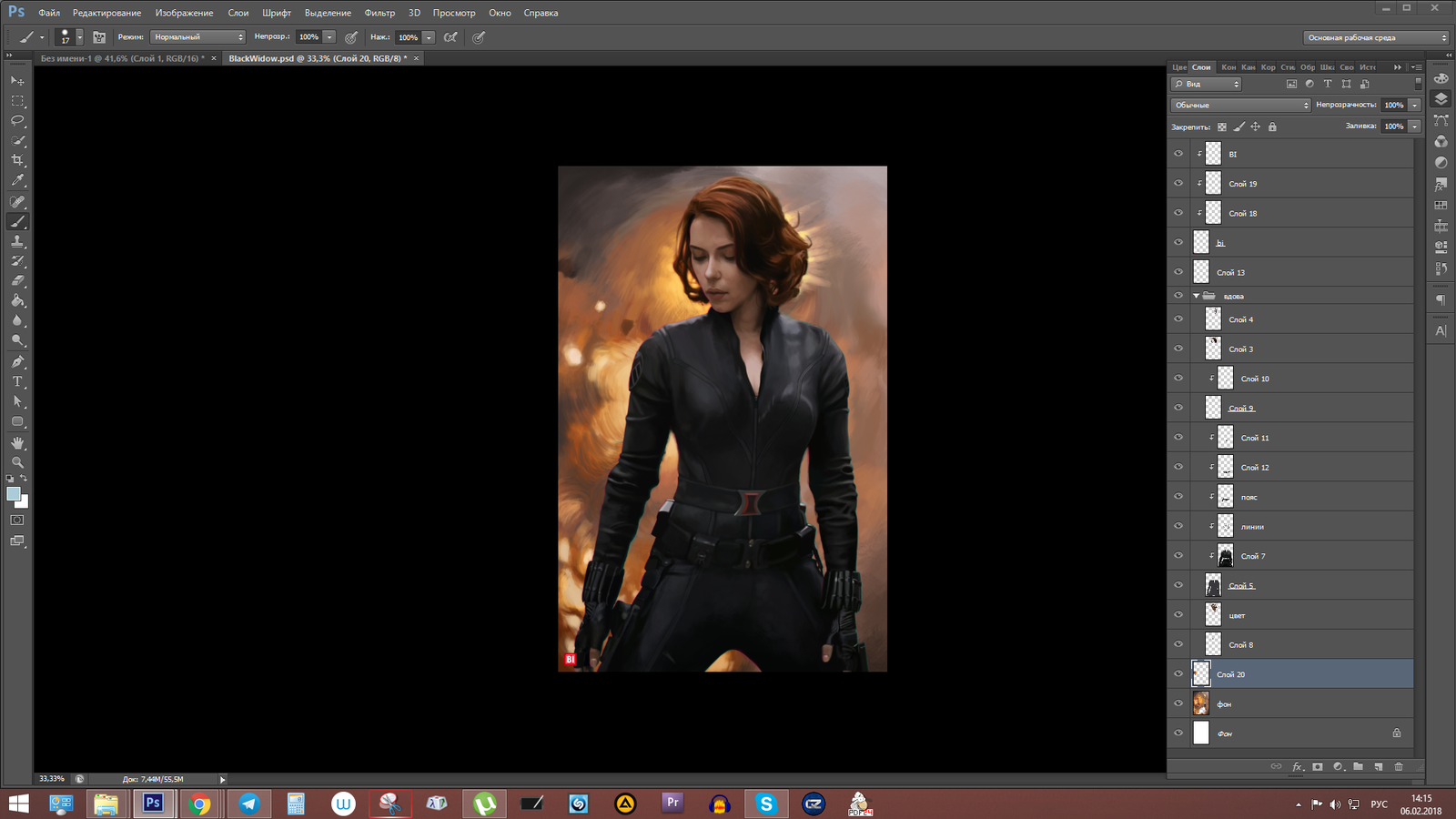Screen dimensions: 1456x819
Task: Select the Clone Stamp tool
Action: (17, 241)
